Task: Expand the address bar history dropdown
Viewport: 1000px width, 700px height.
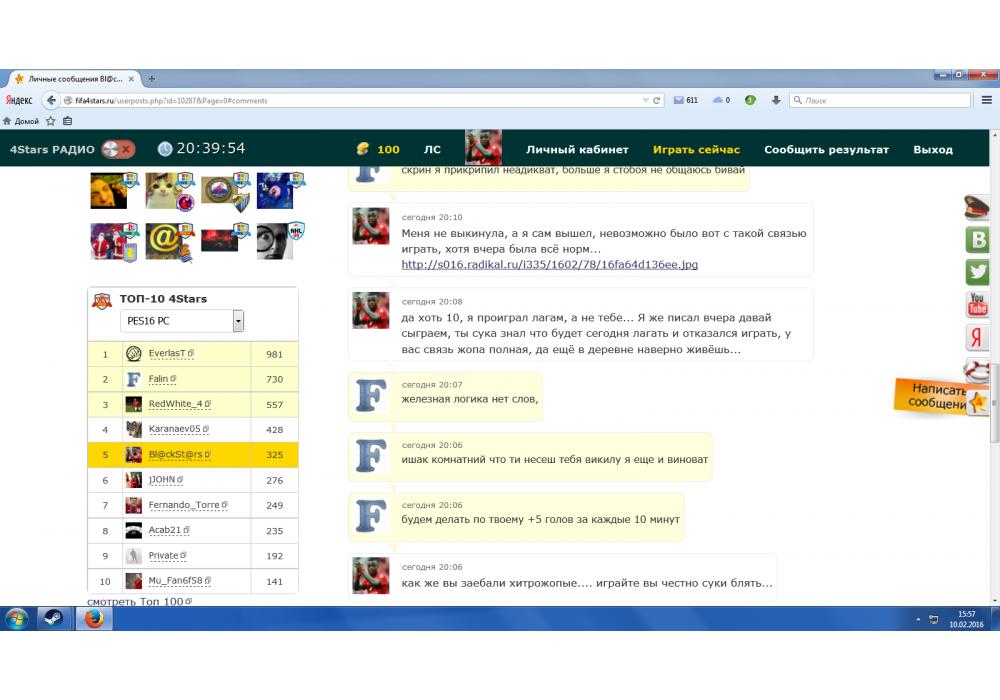Action: point(645,101)
